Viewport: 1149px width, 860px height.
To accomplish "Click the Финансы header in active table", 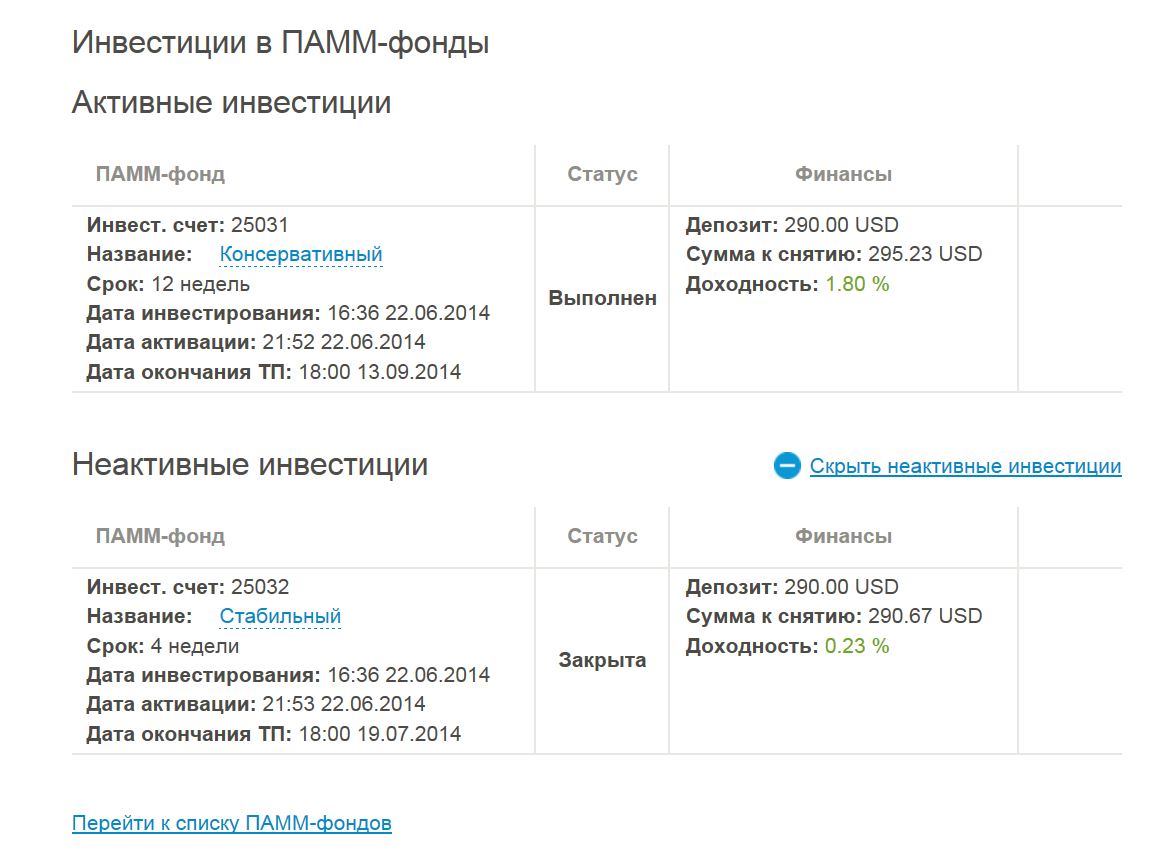I will (x=843, y=174).
